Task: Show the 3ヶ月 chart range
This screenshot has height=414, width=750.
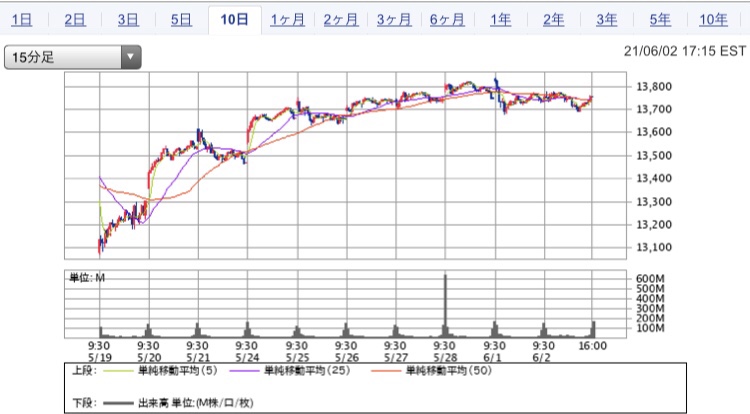Action: [x=394, y=20]
